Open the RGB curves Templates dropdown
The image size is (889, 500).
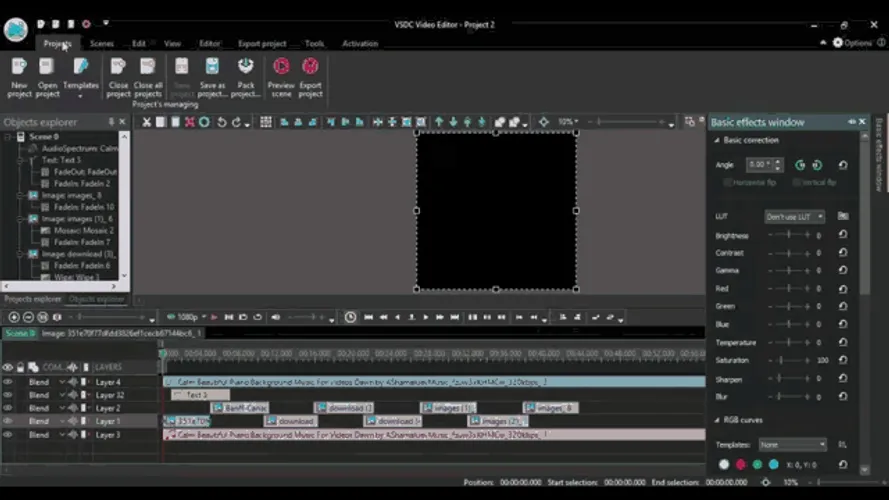793,444
